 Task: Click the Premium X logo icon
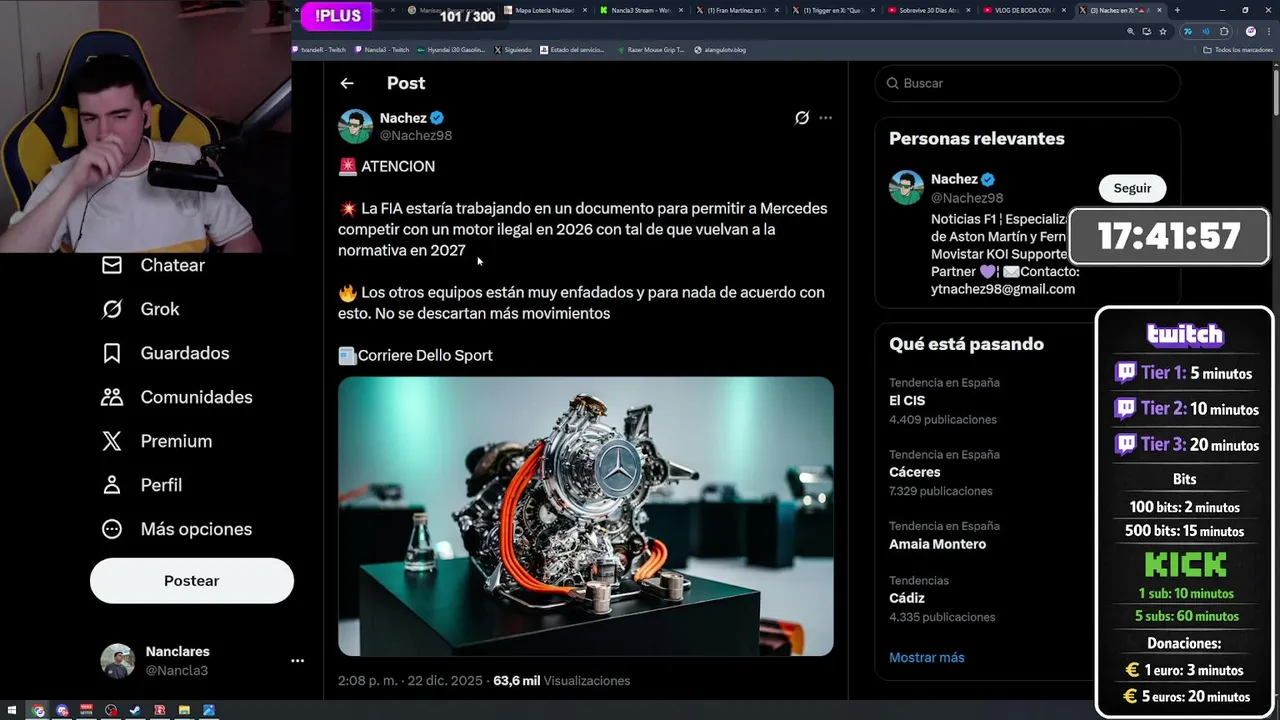pyautogui.click(x=112, y=441)
